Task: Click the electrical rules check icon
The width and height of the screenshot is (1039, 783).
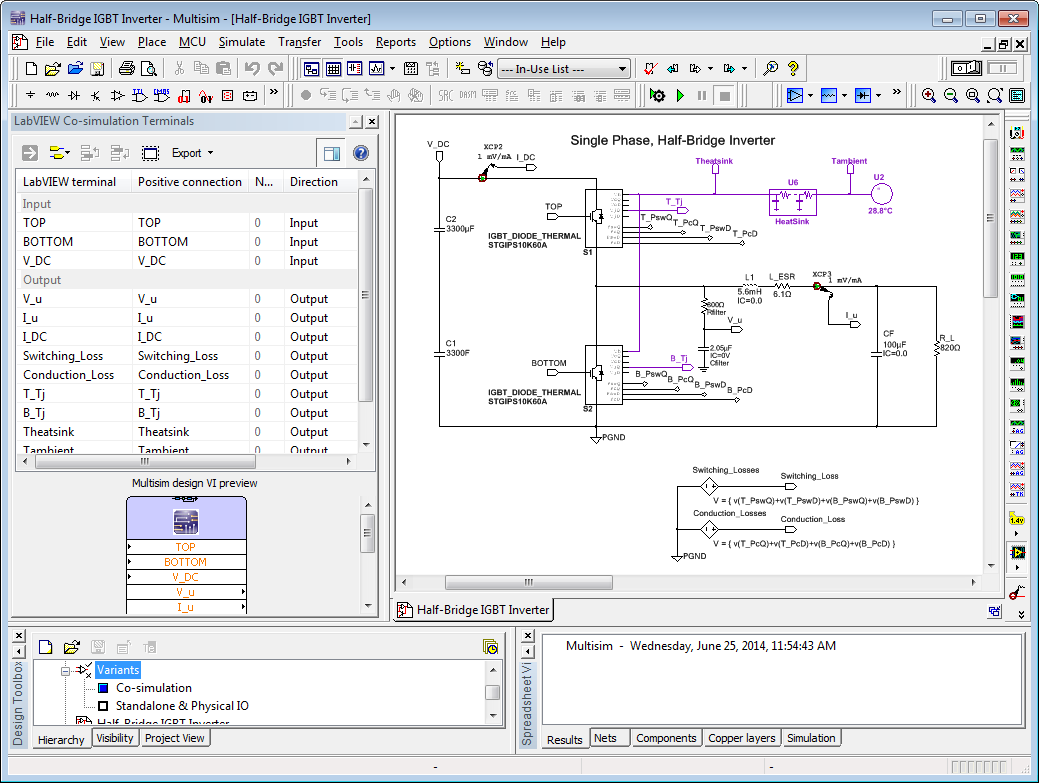Action: [x=651, y=69]
